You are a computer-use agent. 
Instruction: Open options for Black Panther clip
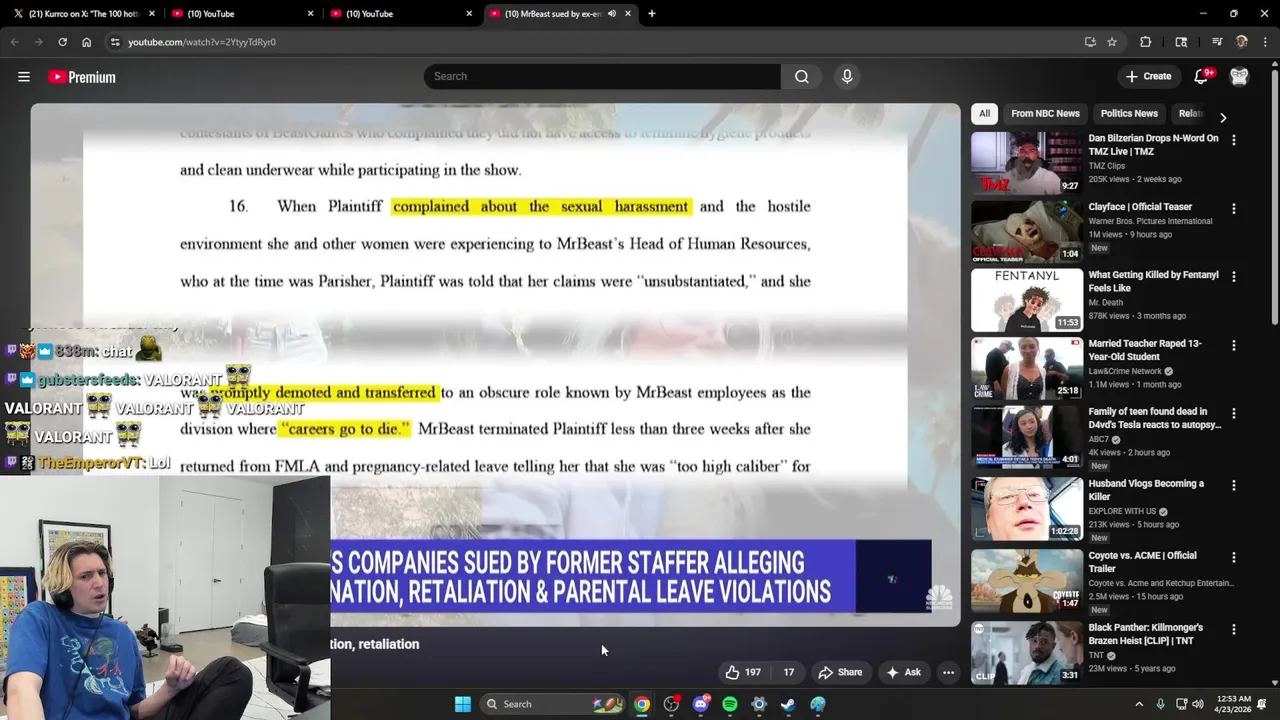point(1233,629)
